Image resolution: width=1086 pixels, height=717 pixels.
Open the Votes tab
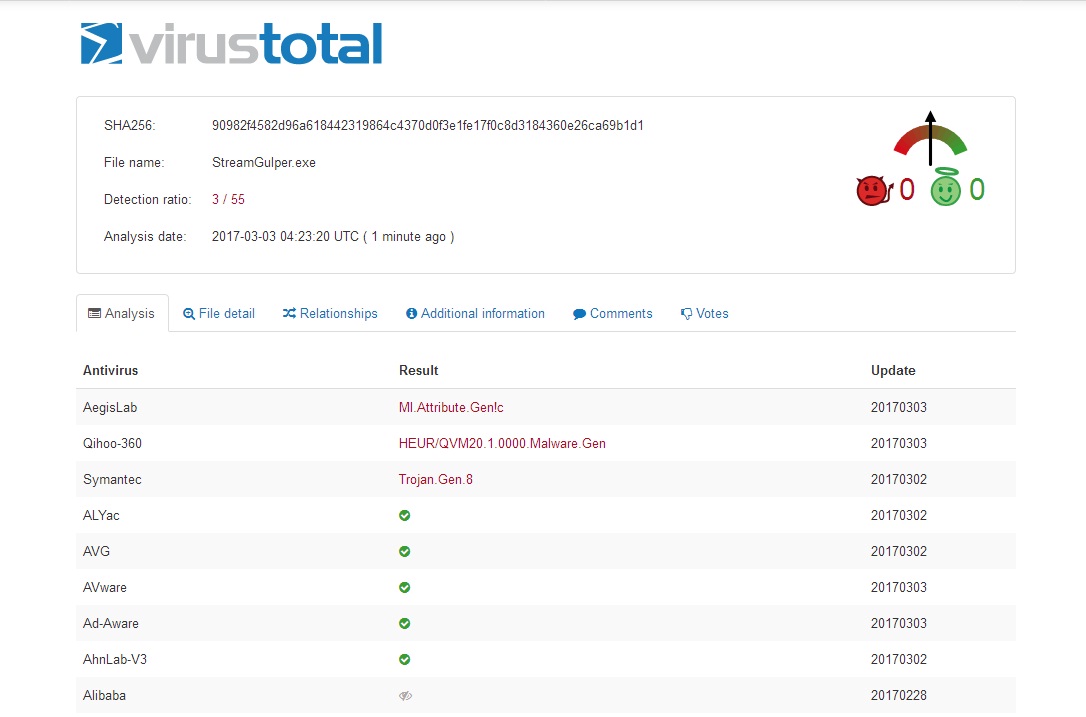click(x=705, y=313)
